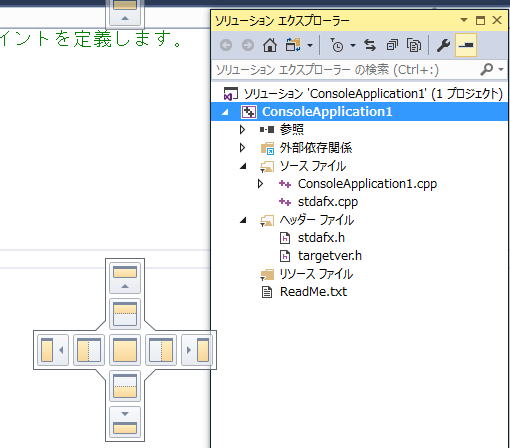Select stdafx.cpp file
The image size is (510, 448).
pyautogui.click(x=328, y=202)
